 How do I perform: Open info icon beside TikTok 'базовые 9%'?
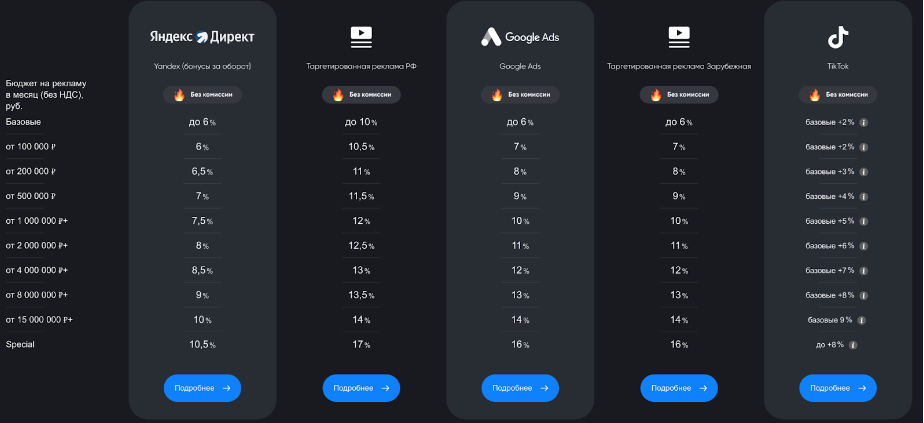pyautogui.click(x=861, y=320)
